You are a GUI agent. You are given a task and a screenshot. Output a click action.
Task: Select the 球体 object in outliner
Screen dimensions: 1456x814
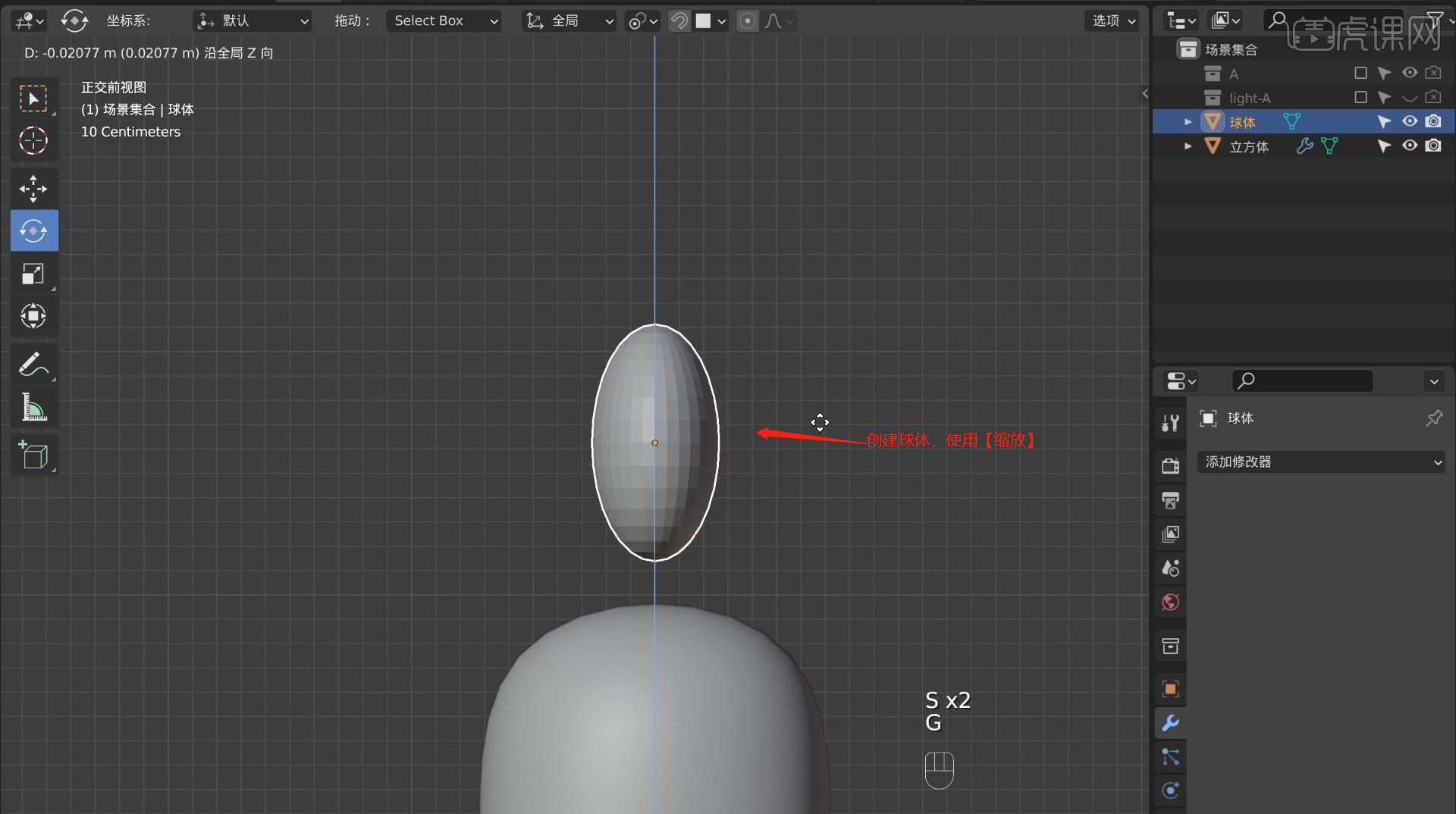tap(1242, 122)
